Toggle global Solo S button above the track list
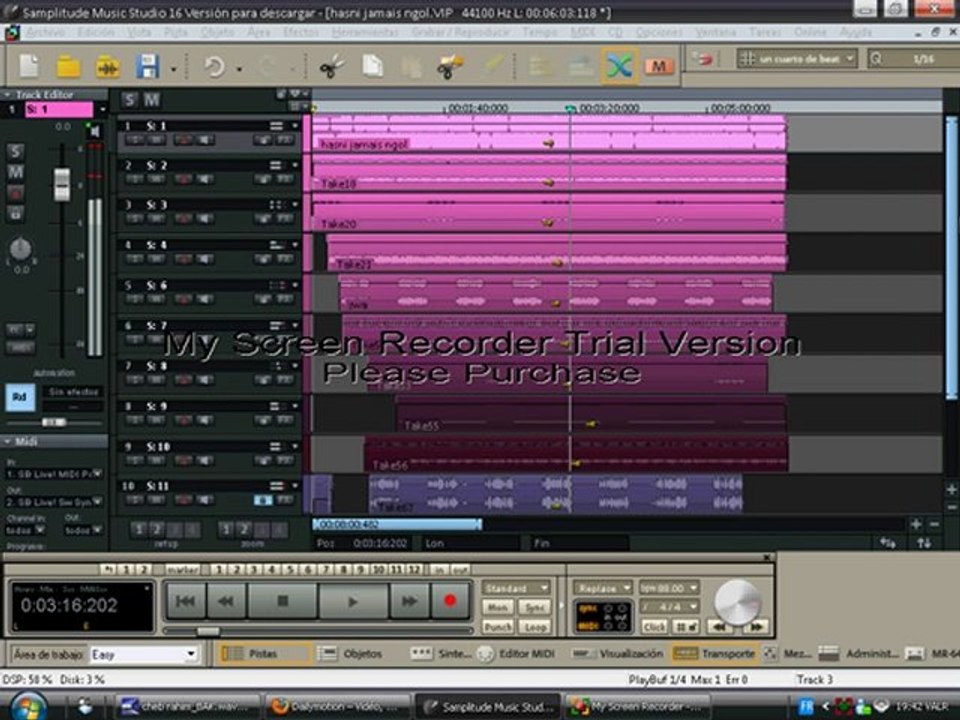Viewport: 960px width, 720px height. click(x=129, y=100)
